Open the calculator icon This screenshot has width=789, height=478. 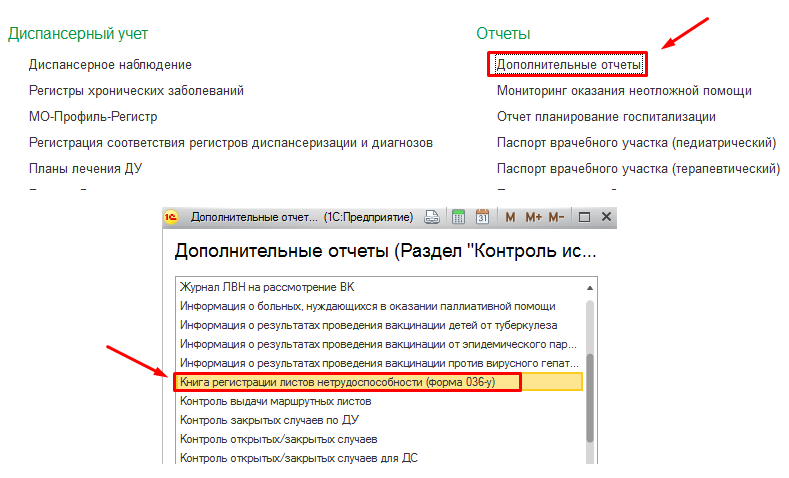click(459, 217)
